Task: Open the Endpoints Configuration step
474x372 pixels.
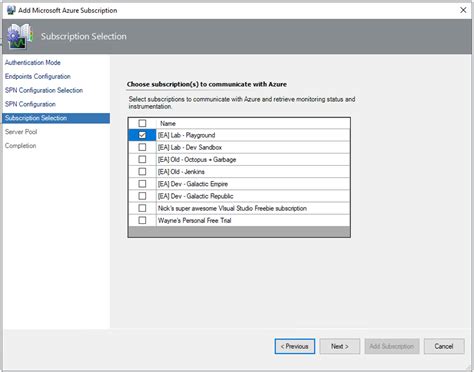Action: [x=38, y=76]
